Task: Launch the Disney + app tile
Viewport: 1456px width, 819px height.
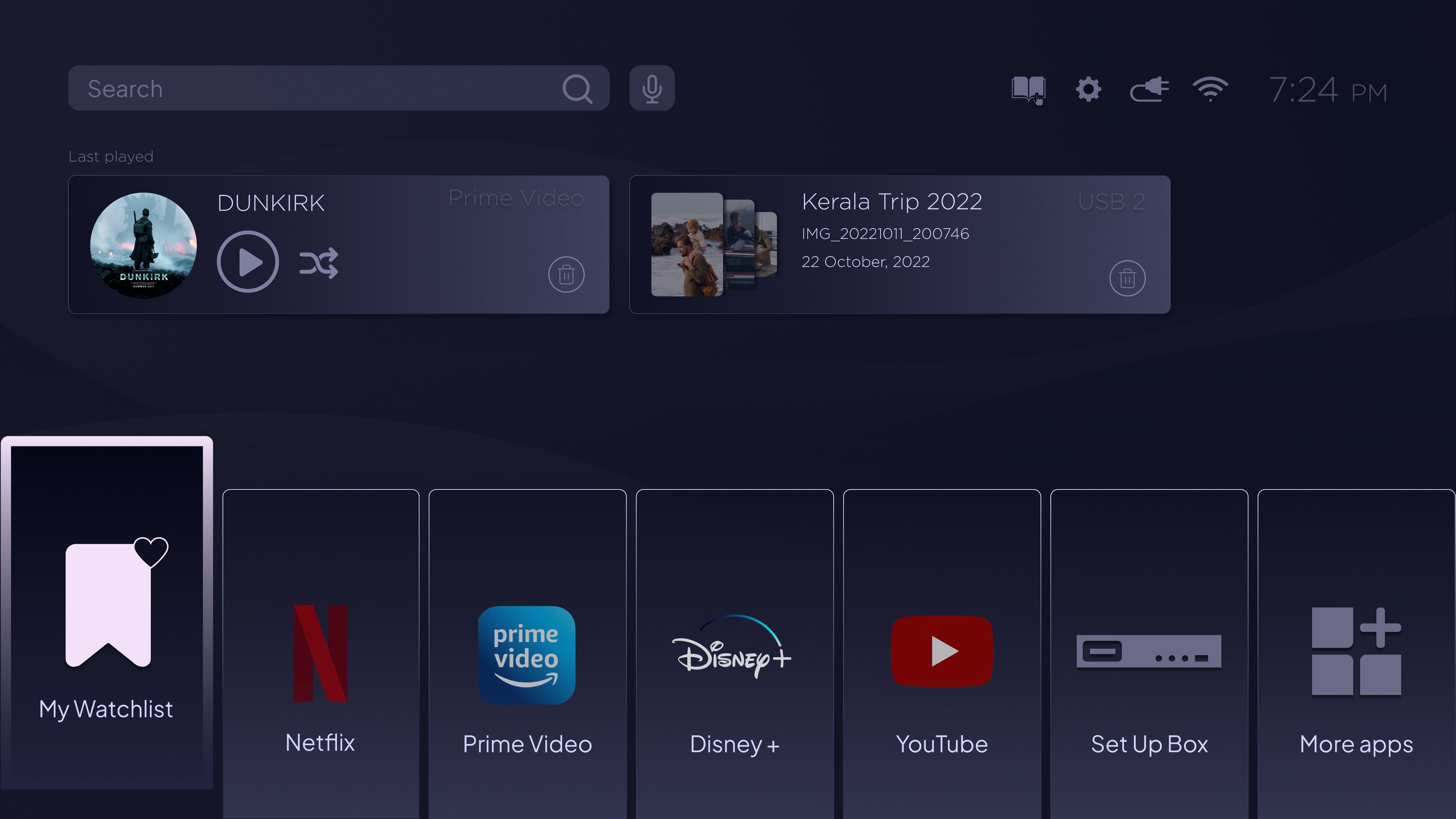Action: click(735, 654)
